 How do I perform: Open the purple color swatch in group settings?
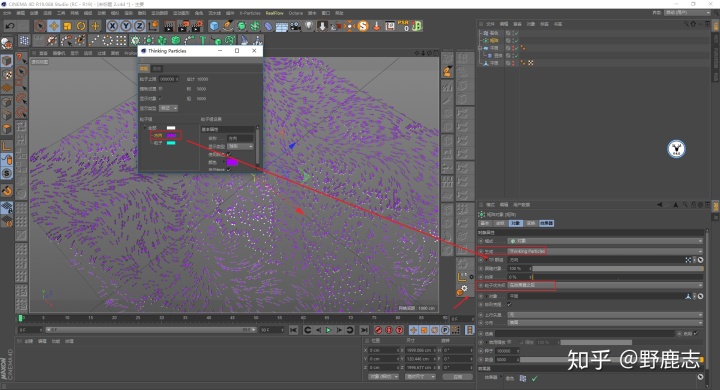[232, 162]
